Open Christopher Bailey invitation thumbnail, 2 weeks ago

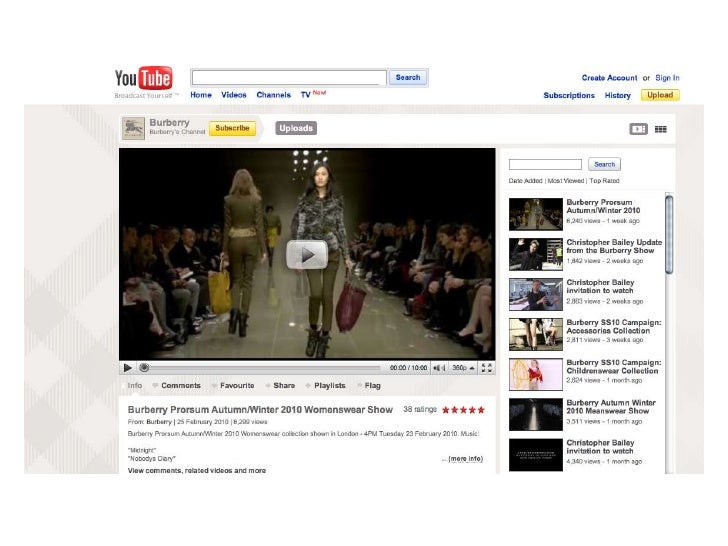pyautogui.click(x=536, y=294)
